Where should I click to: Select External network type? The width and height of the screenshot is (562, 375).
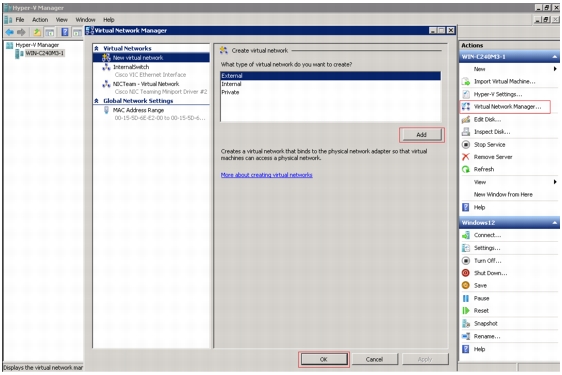[330, 76]
